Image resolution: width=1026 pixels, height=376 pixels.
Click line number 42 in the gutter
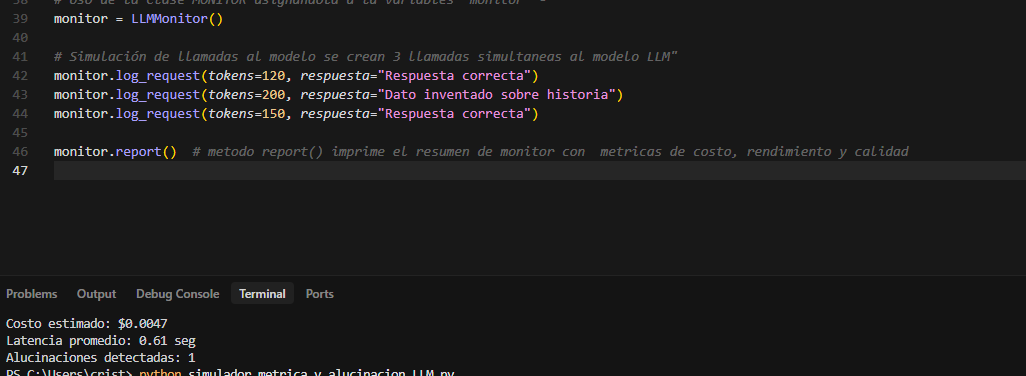(x=20, y=75)
